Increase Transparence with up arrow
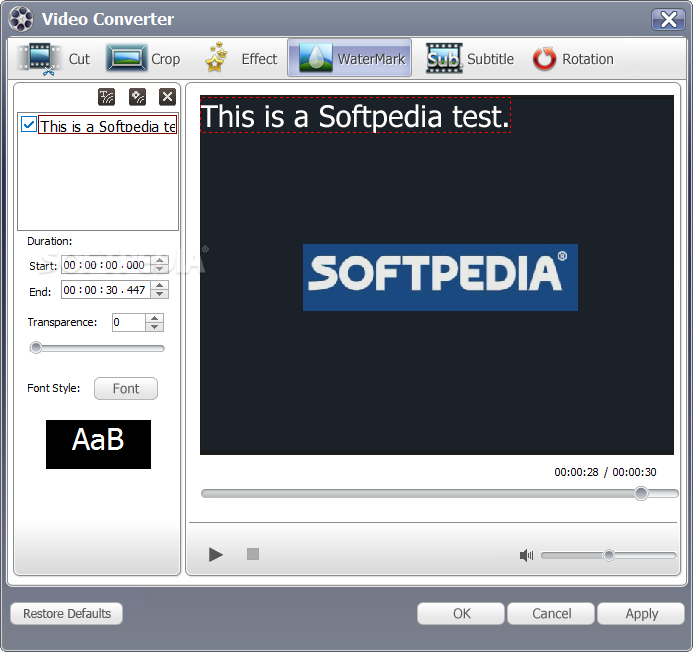The width and height of the screenshot is (693, 652). click(154, 318)
